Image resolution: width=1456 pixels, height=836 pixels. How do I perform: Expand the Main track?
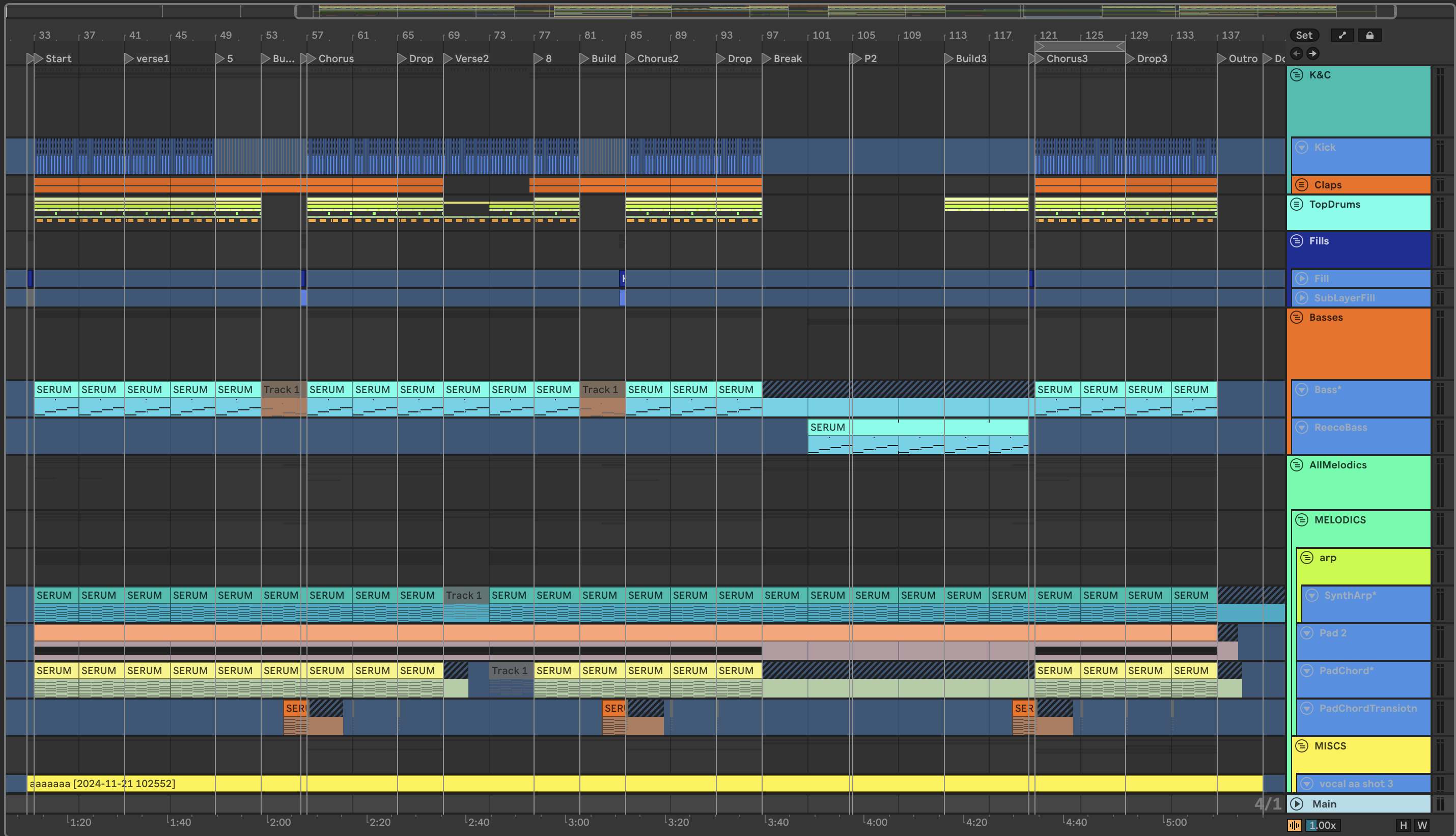tap(1296, 804)
